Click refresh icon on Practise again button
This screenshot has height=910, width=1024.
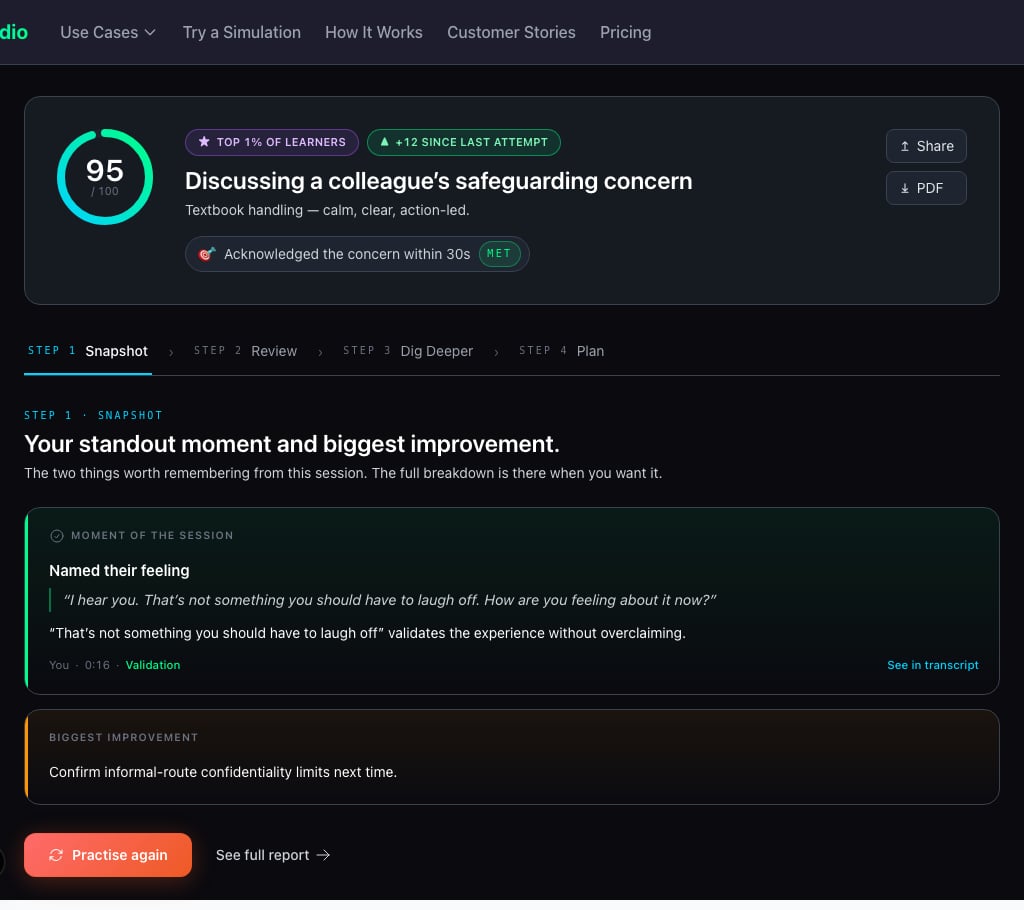pos(56,855)
